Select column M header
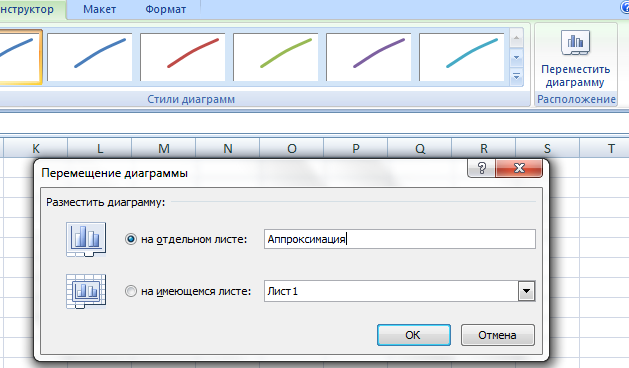Screen dimensions: 629x368 pyautogui.click(x=164, y=148)
